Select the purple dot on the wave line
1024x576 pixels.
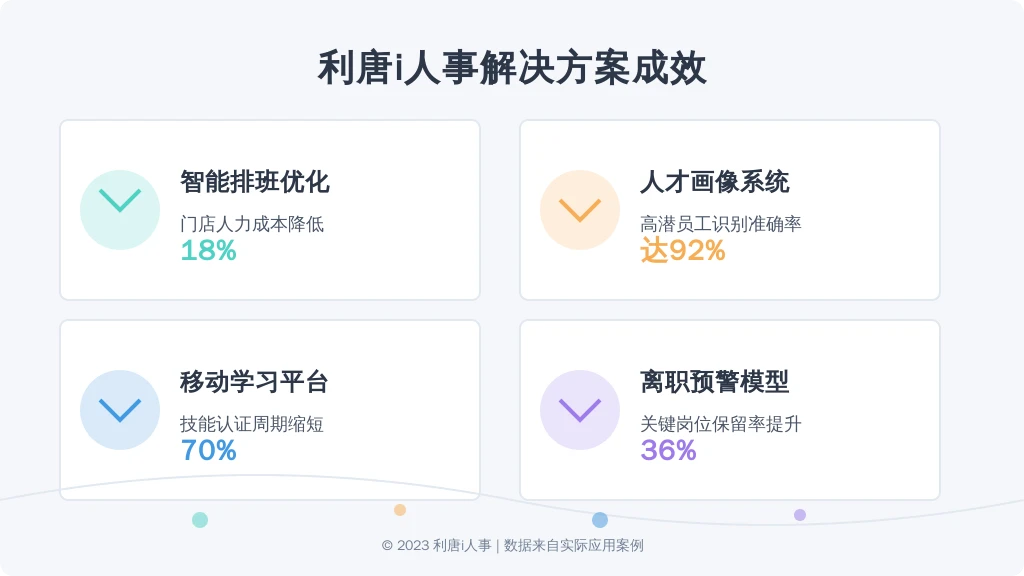coord(799,515)
